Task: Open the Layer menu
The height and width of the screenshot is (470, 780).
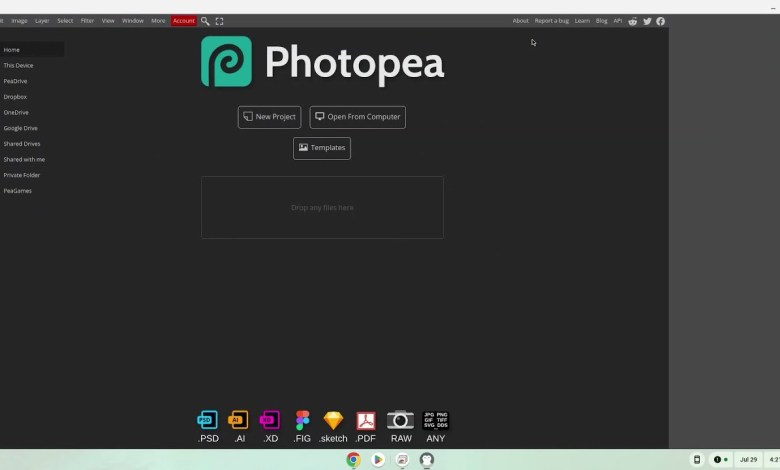Action: tap(42, 21)
